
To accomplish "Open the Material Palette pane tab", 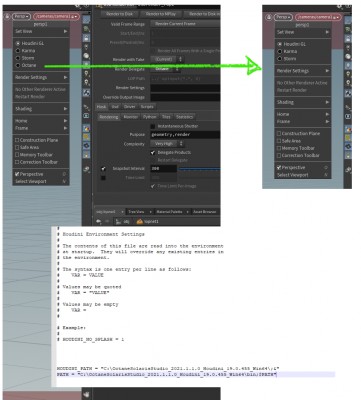I will pos(169,212).
